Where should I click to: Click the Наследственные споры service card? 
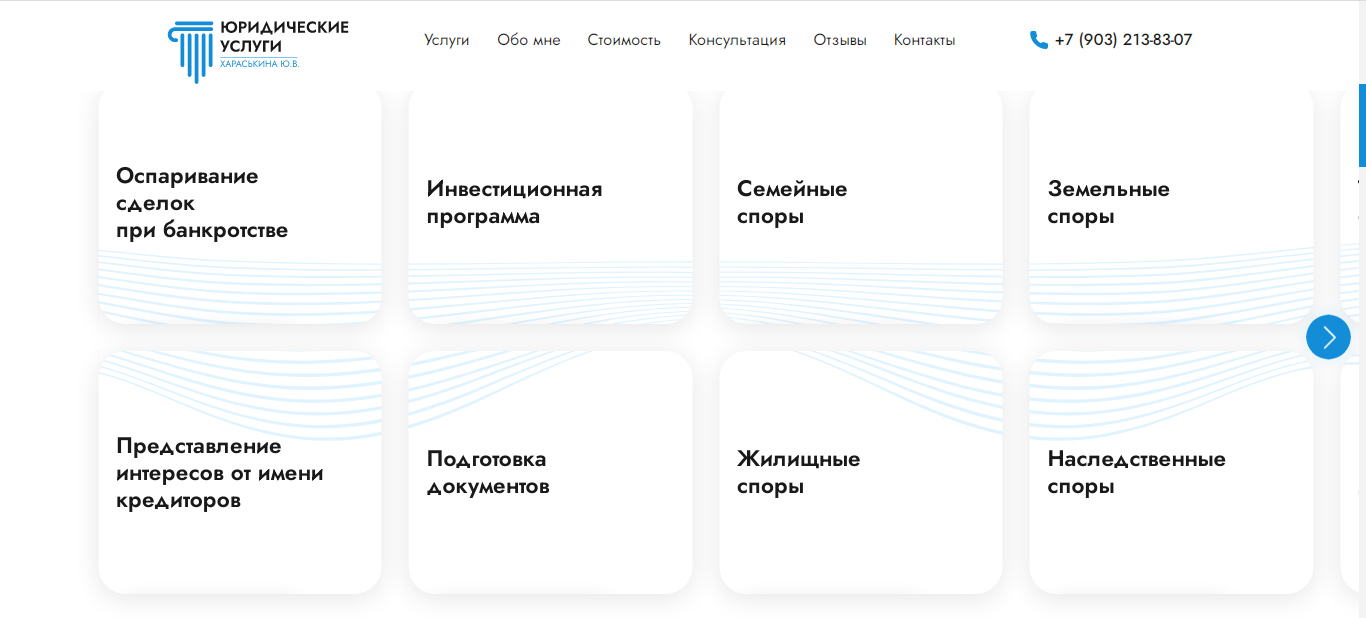tap(1171, 472)
